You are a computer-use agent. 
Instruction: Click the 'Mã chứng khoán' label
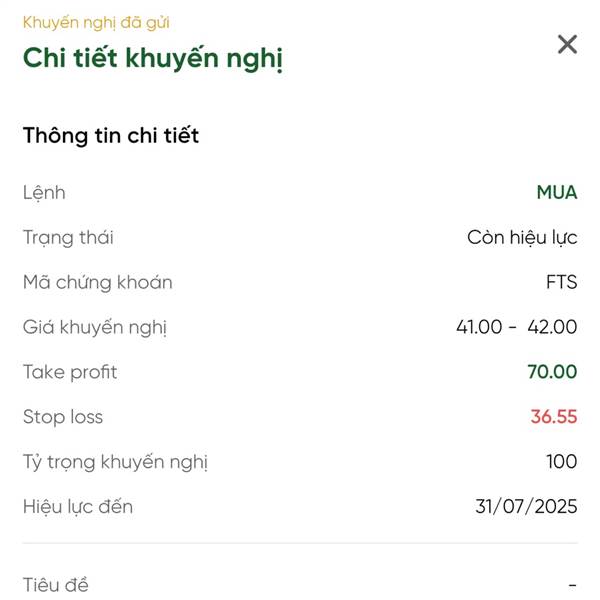(98, 282)
